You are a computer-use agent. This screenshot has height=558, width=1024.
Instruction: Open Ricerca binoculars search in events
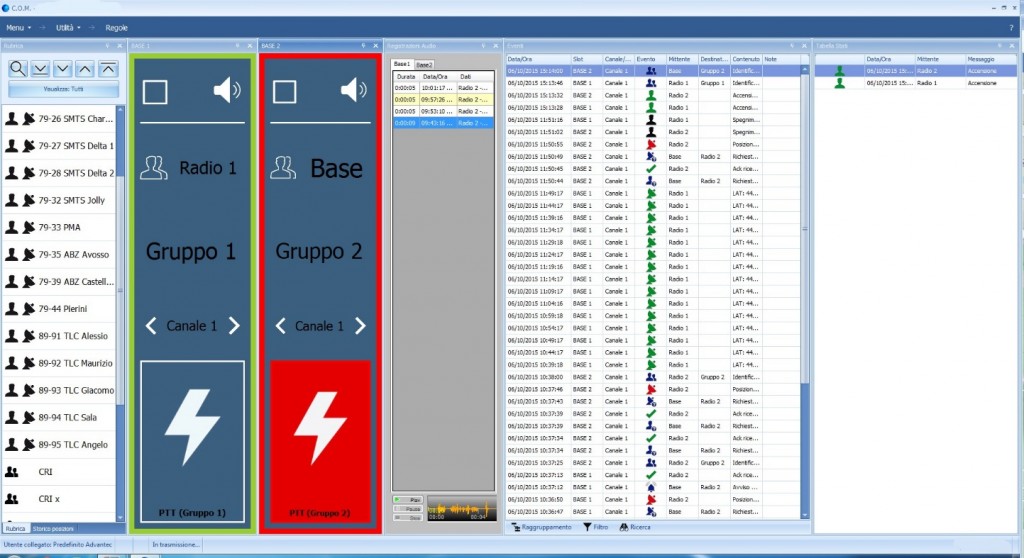click(x=624, y=527)
